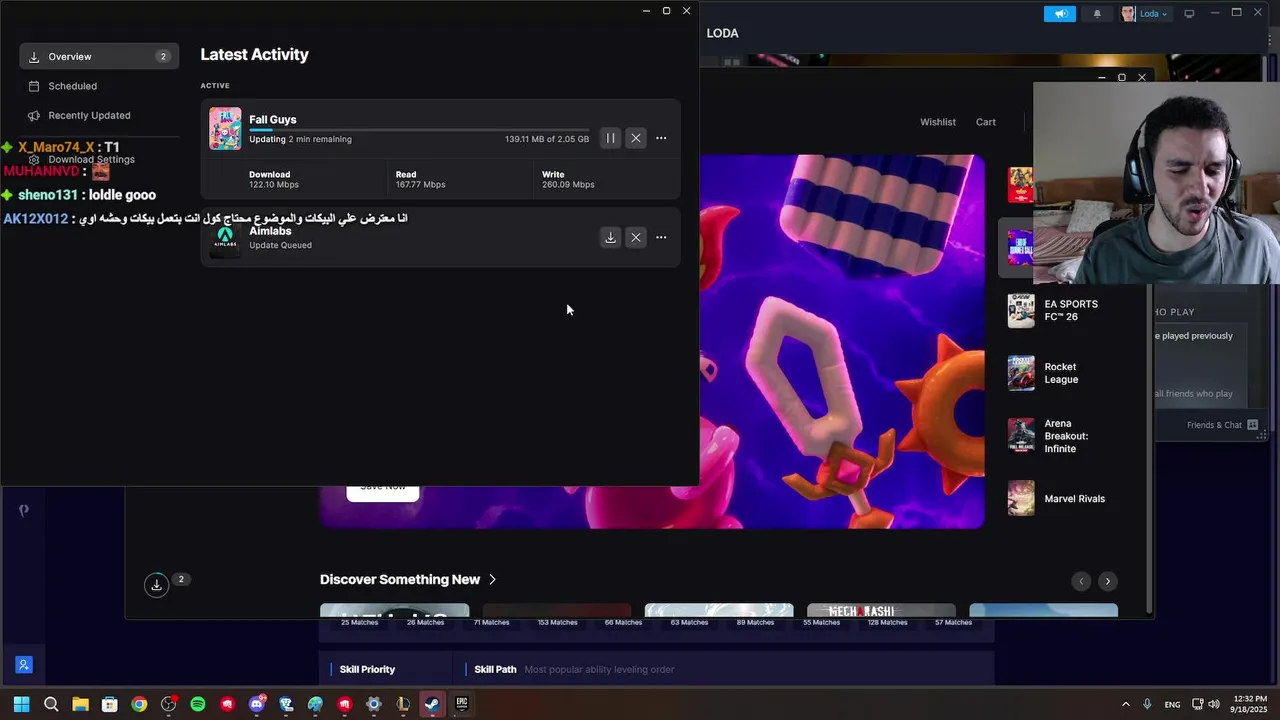Click the EA SPORTS FC 26 thumbnail

click(x=1021, y=310)
